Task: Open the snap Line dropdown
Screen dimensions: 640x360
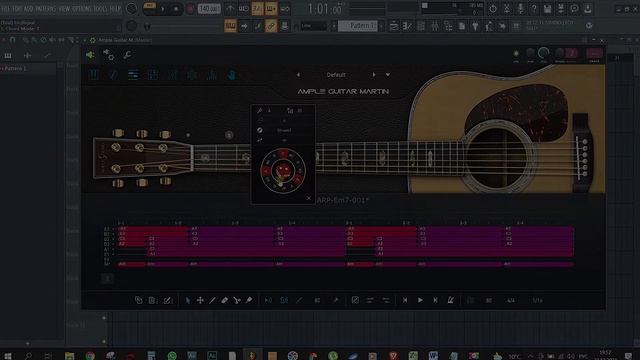Action: pos(313,26)
